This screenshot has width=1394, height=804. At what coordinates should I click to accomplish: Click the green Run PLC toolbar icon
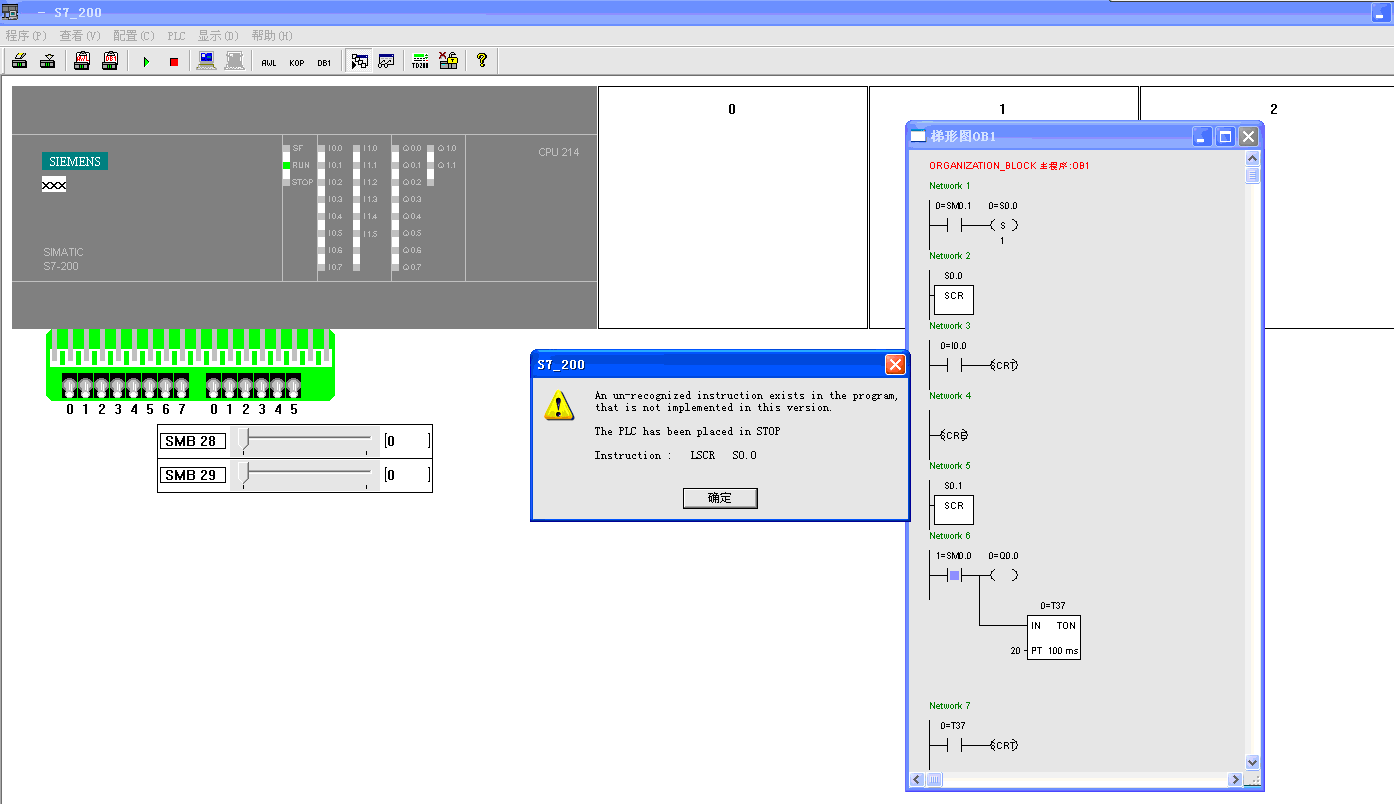pos(146,62)
